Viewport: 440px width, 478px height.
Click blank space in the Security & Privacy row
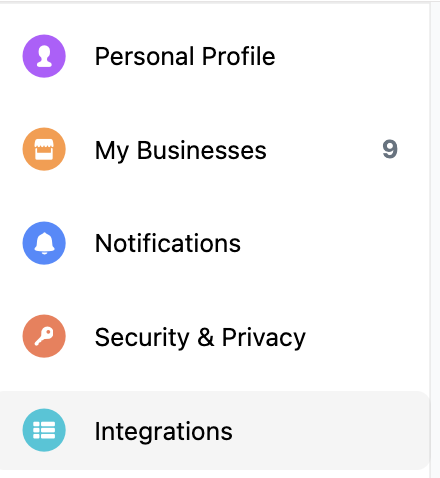(367, 336)
